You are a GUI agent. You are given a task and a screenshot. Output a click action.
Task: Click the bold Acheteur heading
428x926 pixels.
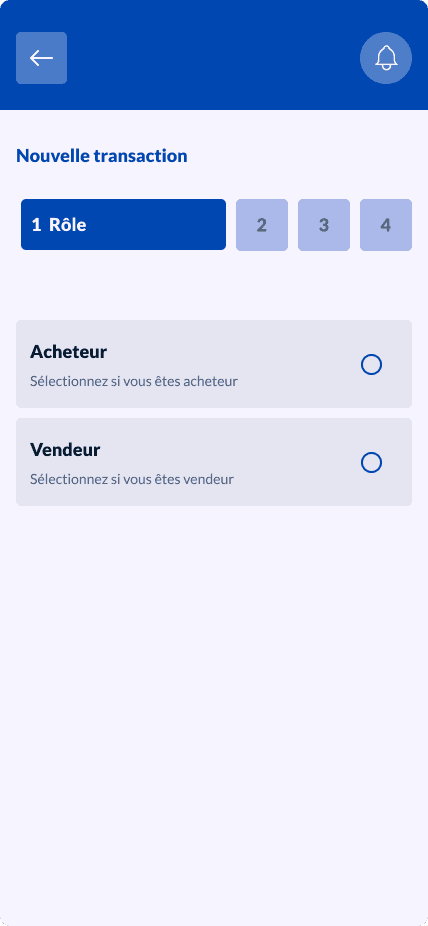click(68, 352)
